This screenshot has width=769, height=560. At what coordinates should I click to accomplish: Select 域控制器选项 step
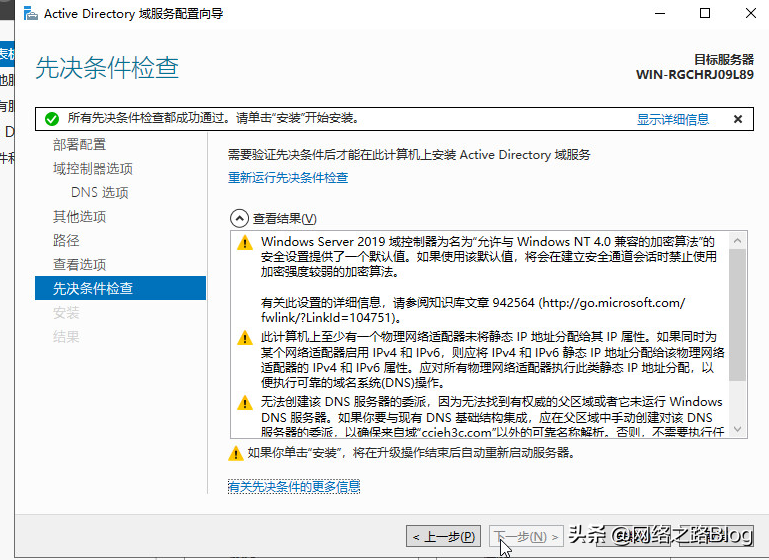pos(93,169)
